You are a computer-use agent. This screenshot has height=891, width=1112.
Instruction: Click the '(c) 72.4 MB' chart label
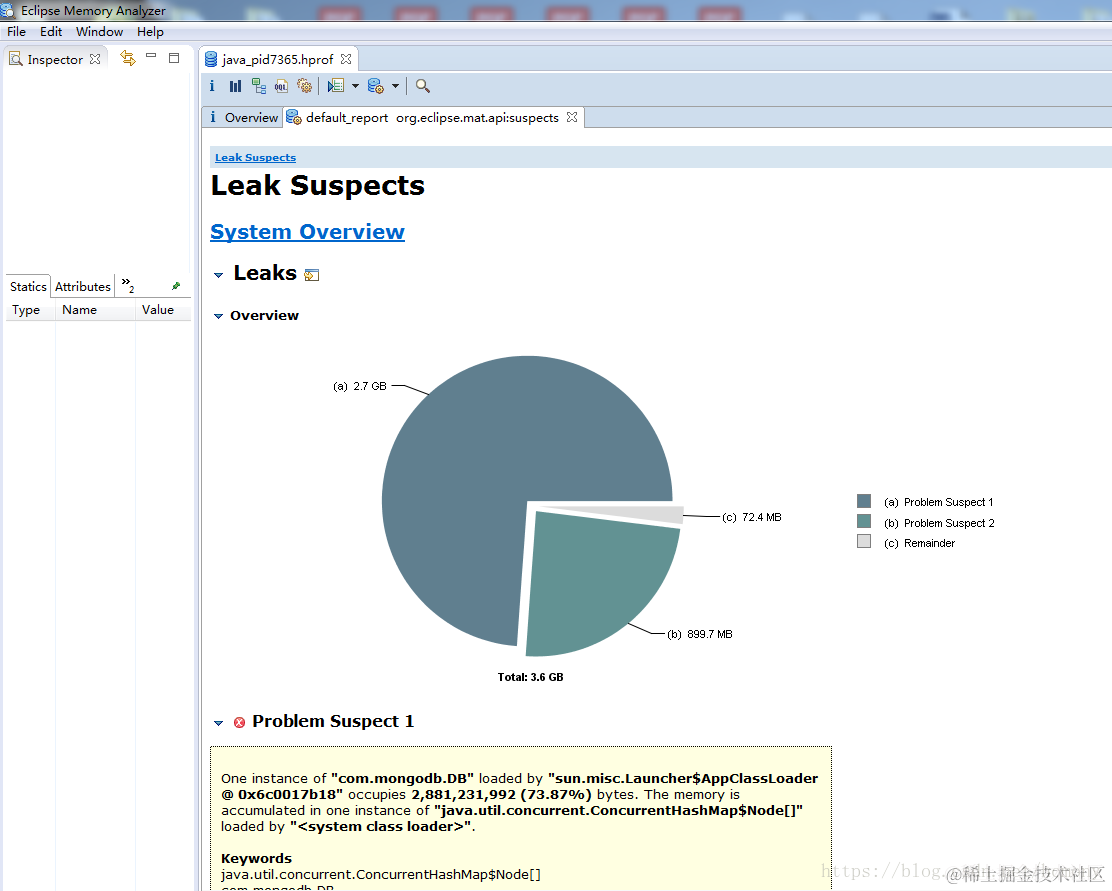752,517
